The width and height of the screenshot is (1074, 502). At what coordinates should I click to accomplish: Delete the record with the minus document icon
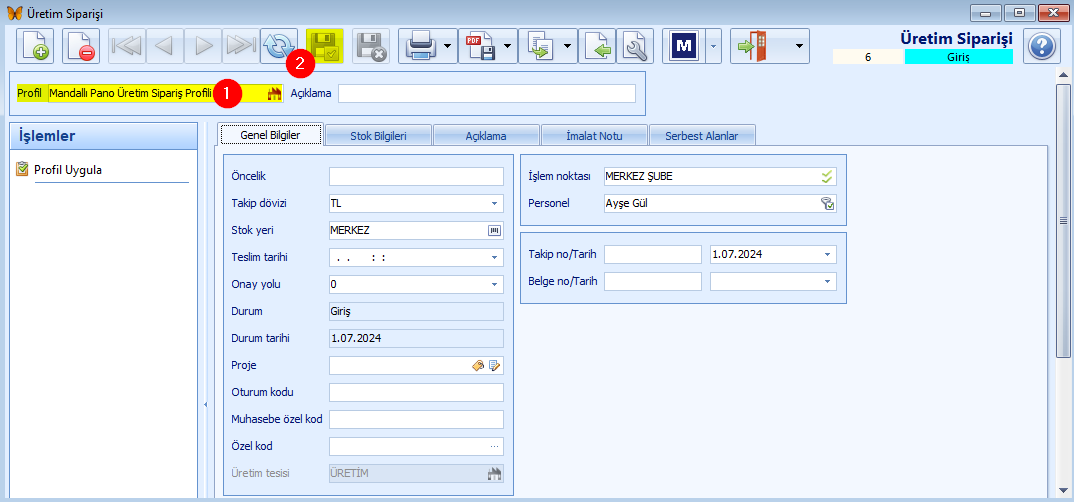click(81, 47)
